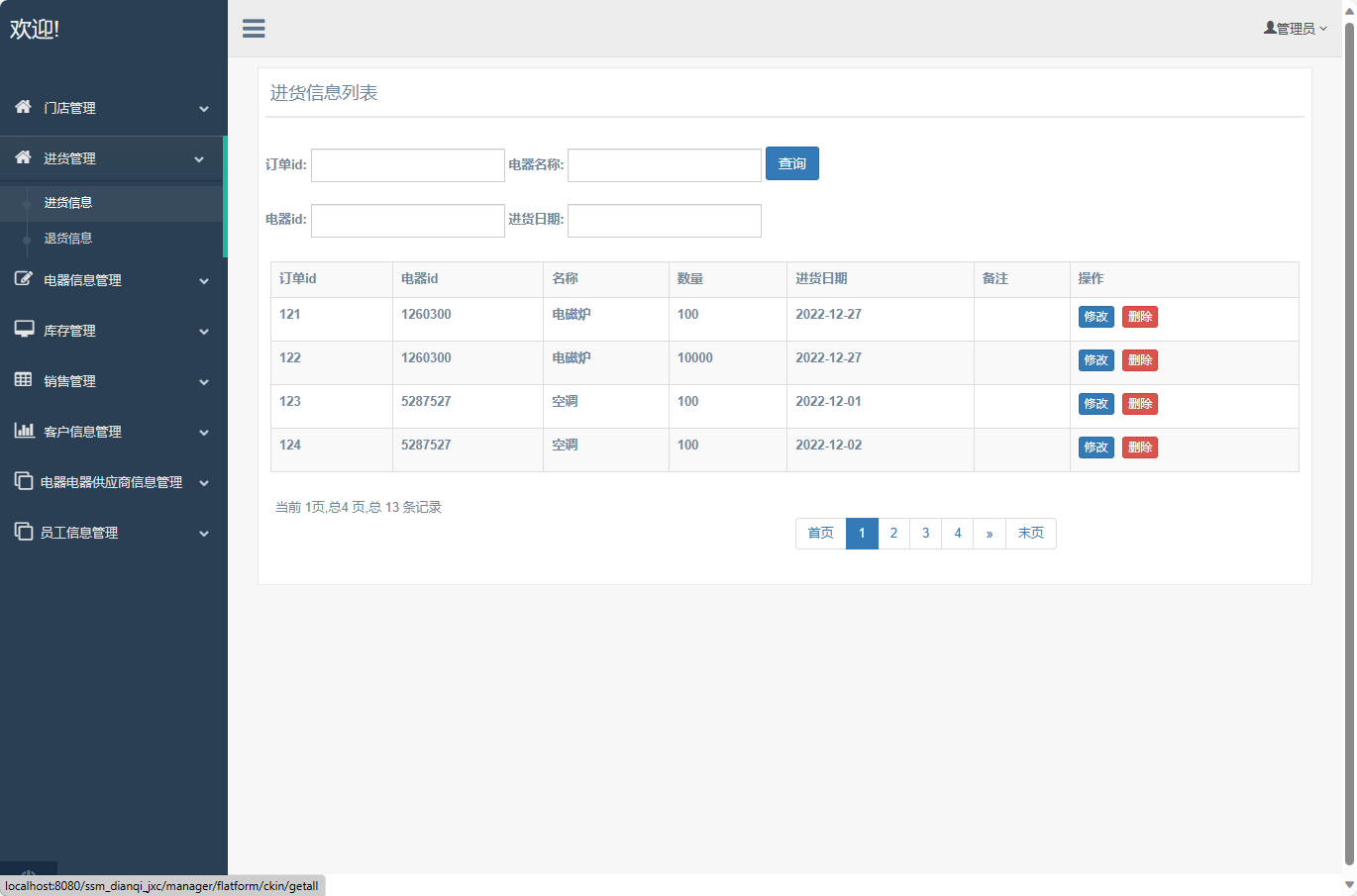Expand the 门店管理 chevron

click(x=204, y=109)
